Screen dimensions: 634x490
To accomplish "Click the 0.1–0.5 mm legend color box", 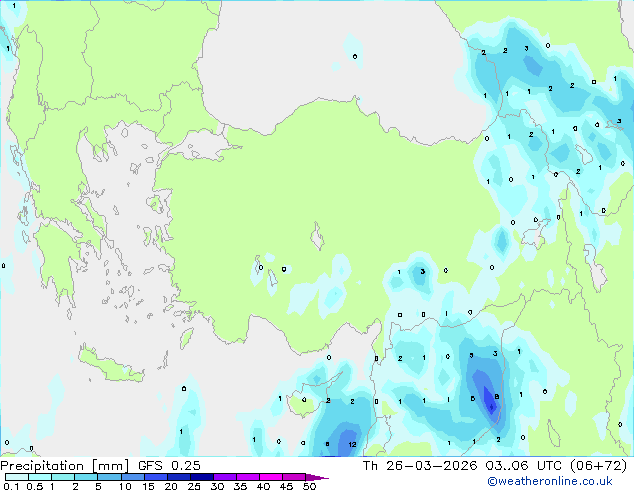I will pos(17,477).
